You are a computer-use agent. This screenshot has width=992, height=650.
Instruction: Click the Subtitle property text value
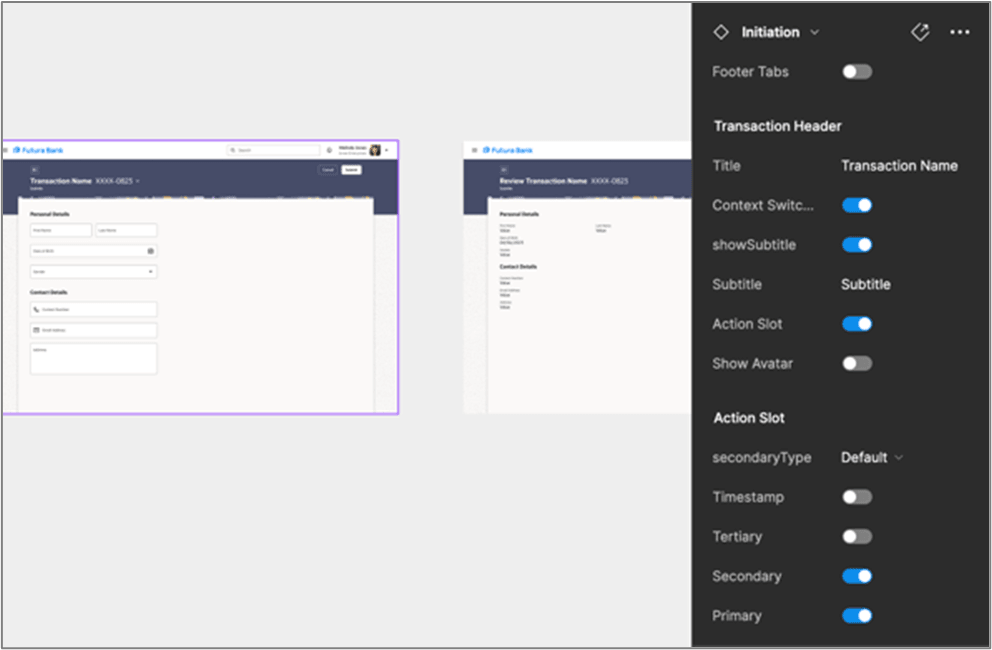[865, 285]
